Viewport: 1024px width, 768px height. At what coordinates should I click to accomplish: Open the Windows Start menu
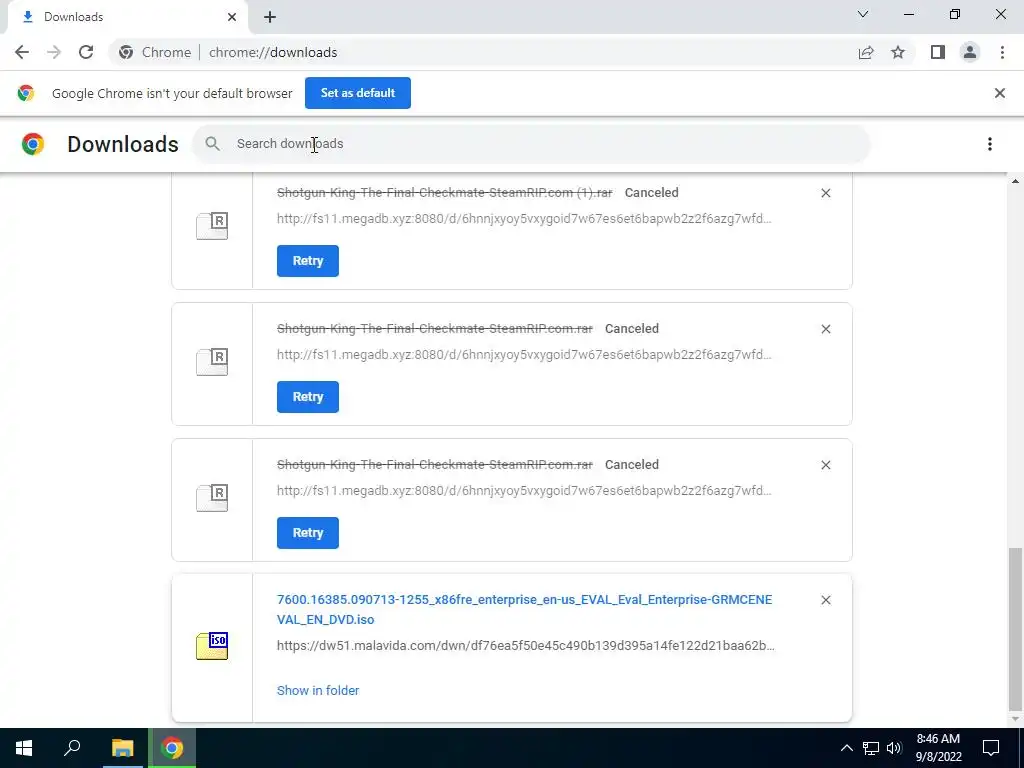tap(24, 748)
